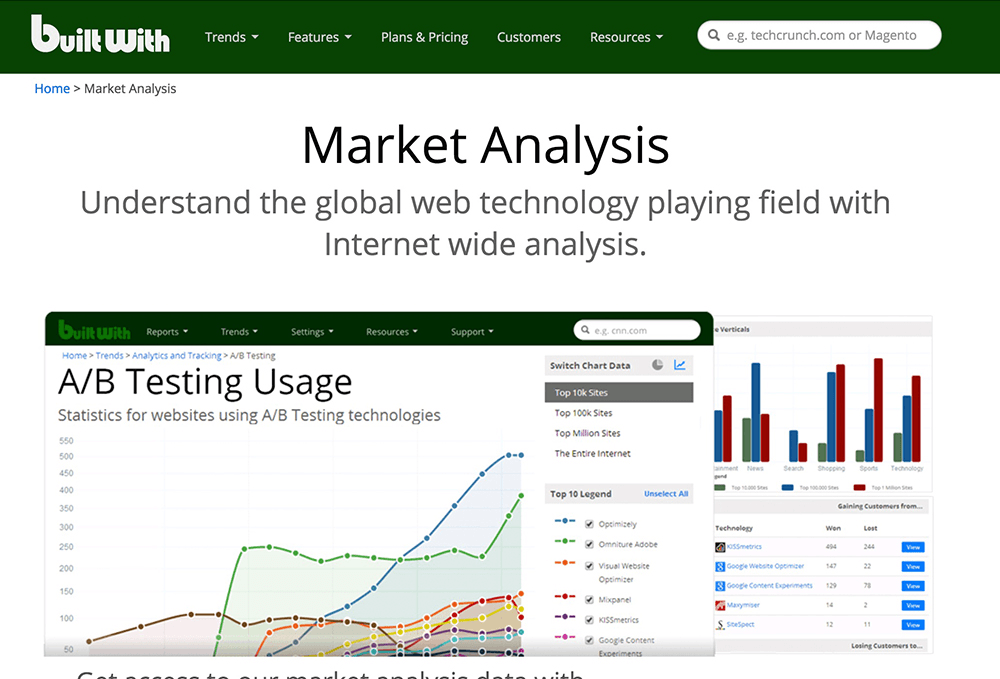Click View button for Google Content Experiments
Screen dimensions: 1000x679
coord(913,586)
